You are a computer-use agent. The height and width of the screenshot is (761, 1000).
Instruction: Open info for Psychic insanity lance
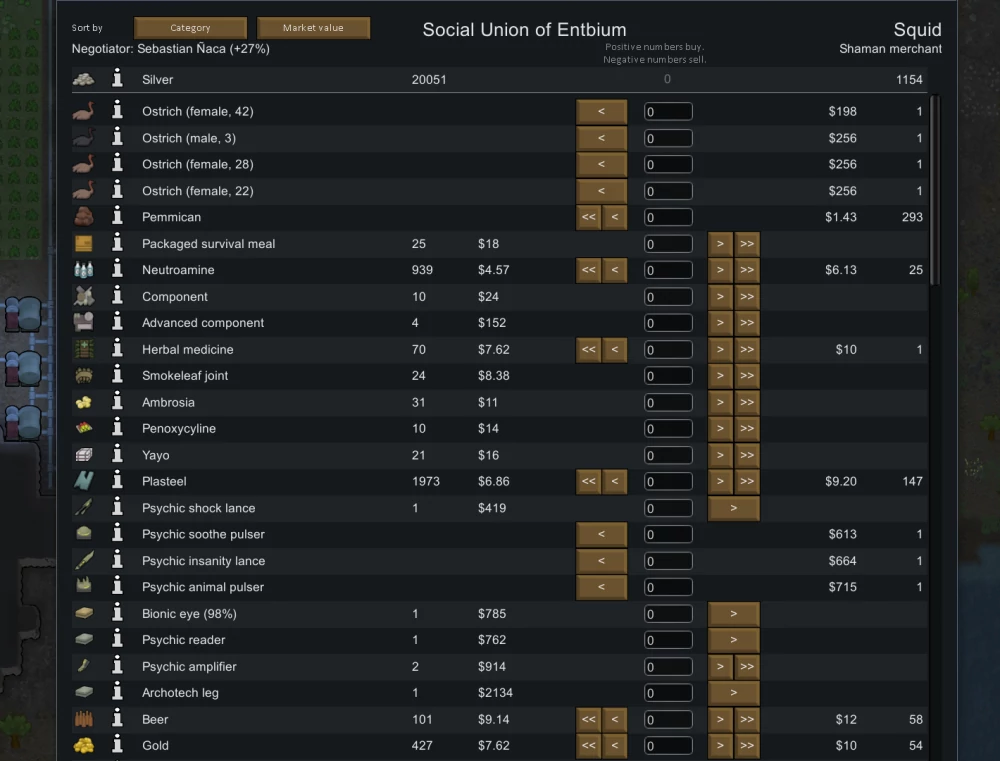point(117,561)
